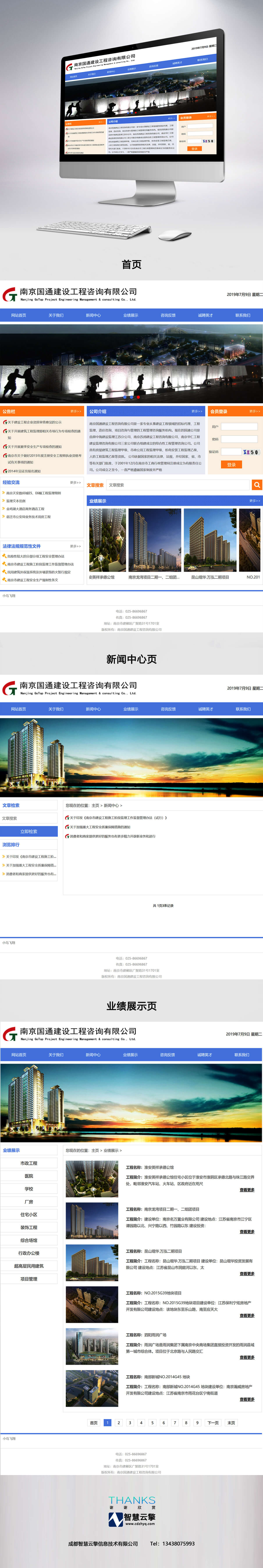Open 查看更多 for 泗阳雨润广场 project

click(247, 1357)
